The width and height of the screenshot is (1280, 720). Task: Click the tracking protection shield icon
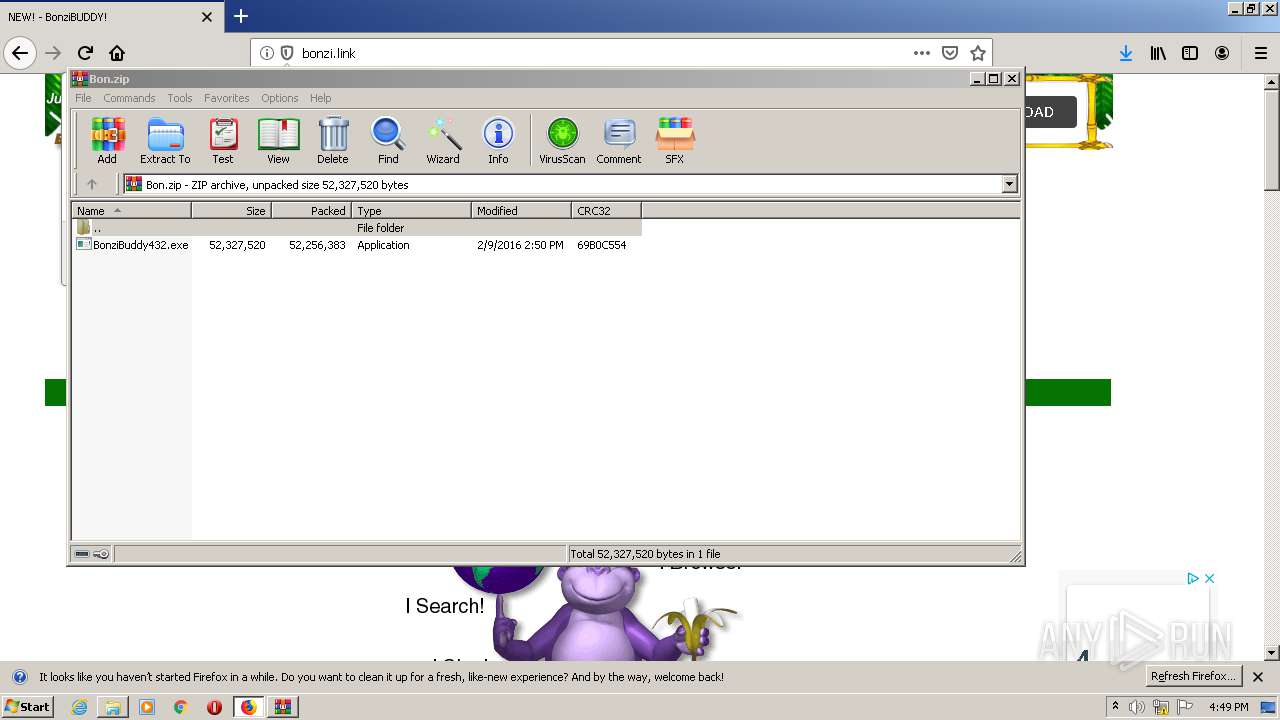pos(287,53)
